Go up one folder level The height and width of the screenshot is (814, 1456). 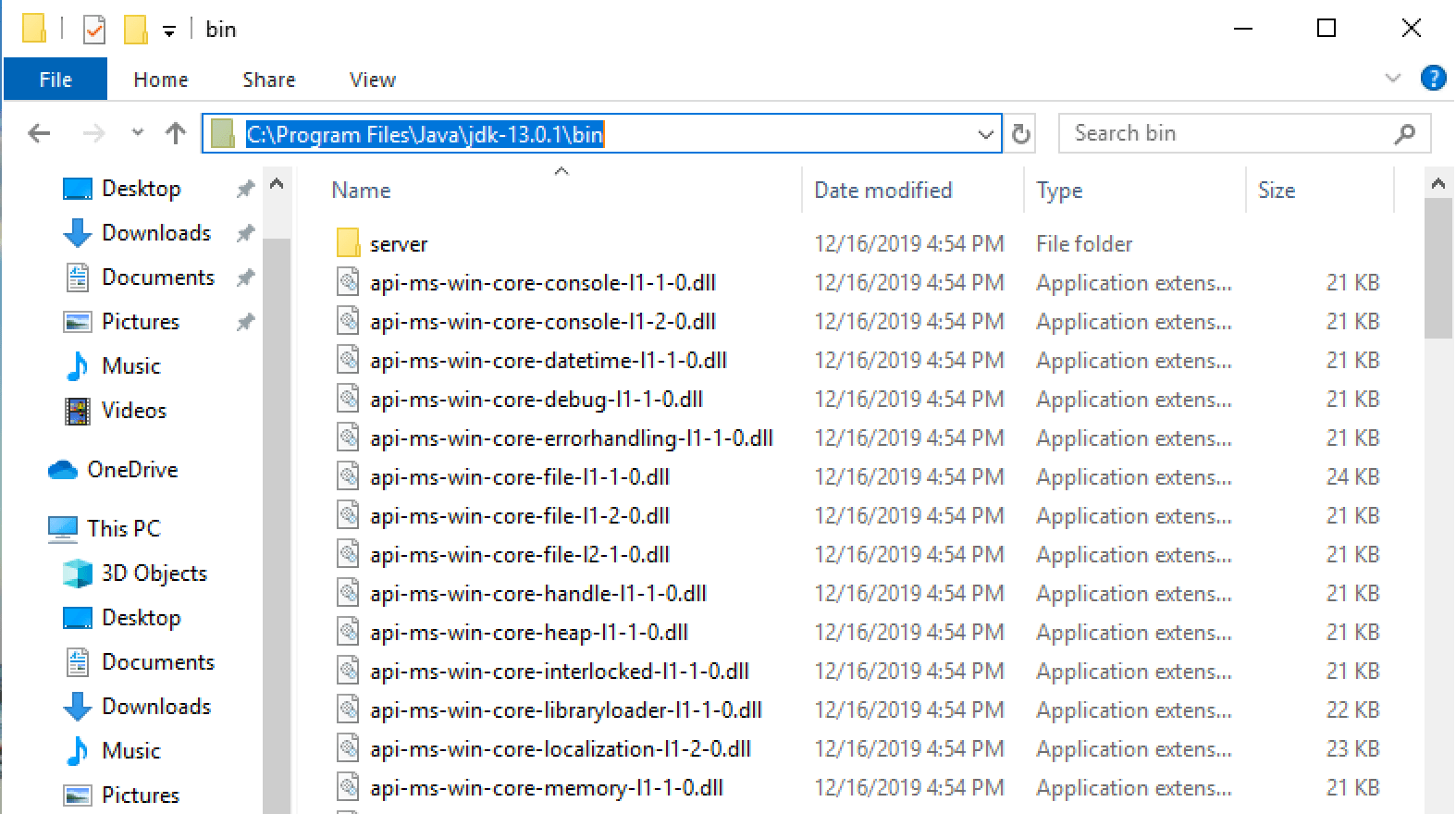[x=176, y=134]
